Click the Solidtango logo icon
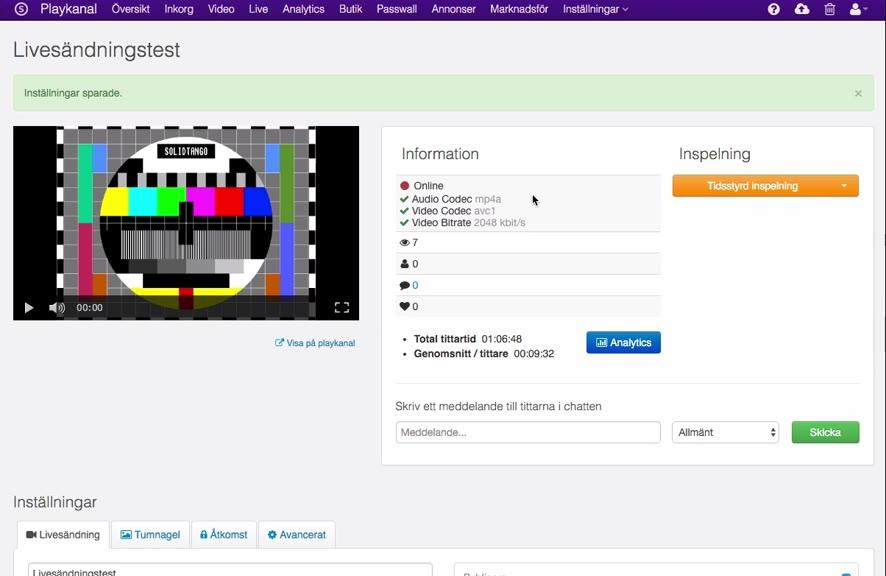The width and height of the screenshot is (886, 576). [21, 9]
